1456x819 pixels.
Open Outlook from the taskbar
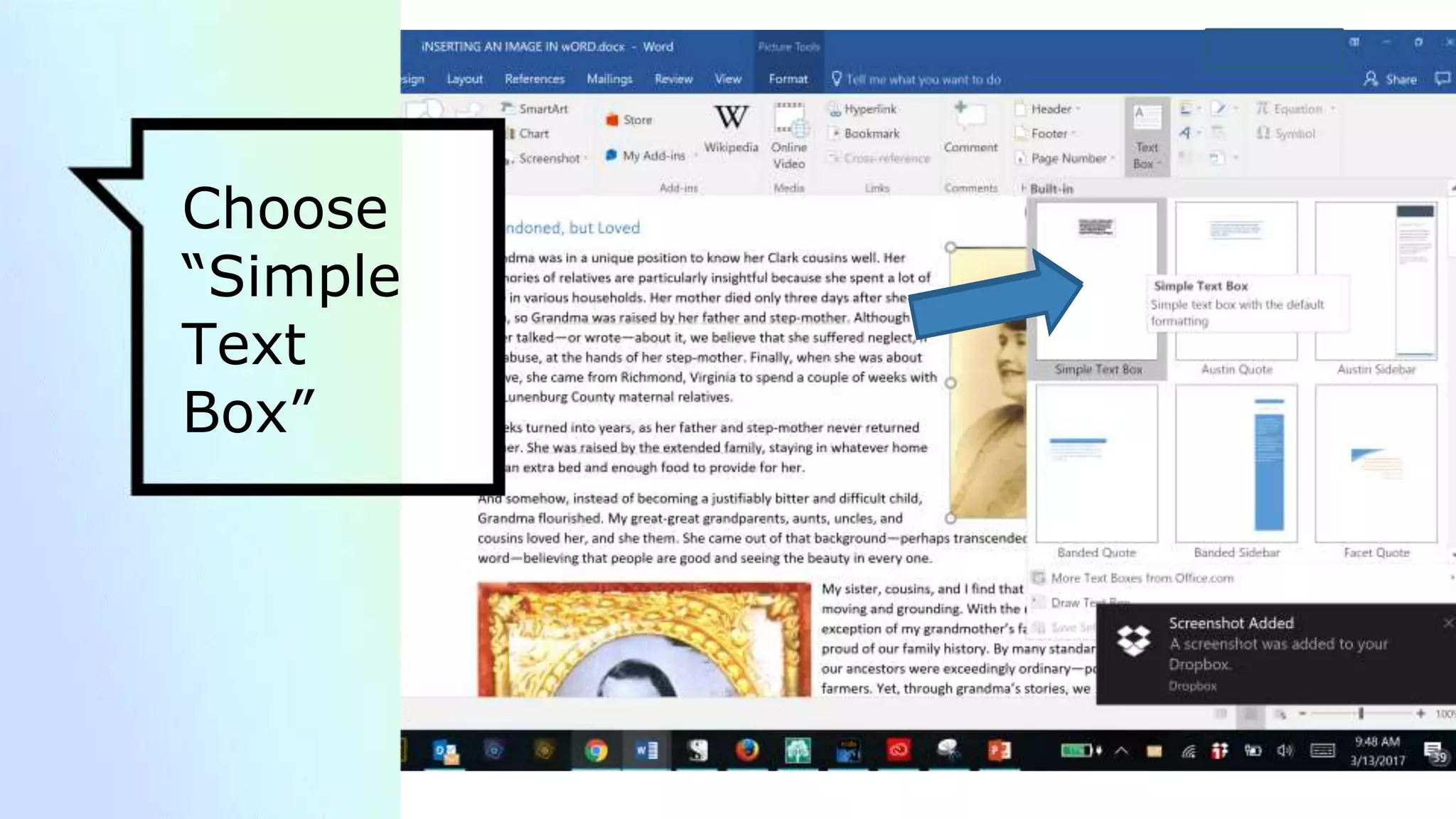[x=446, y=750]
